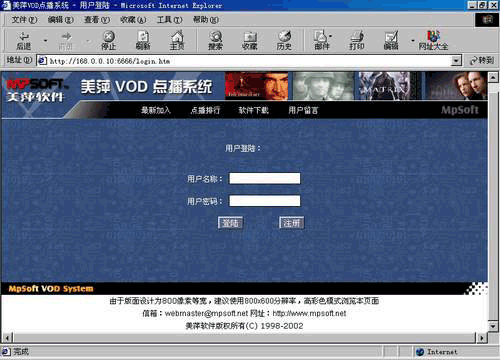Click the Internet zone icon in status bar

coord(420,352)
